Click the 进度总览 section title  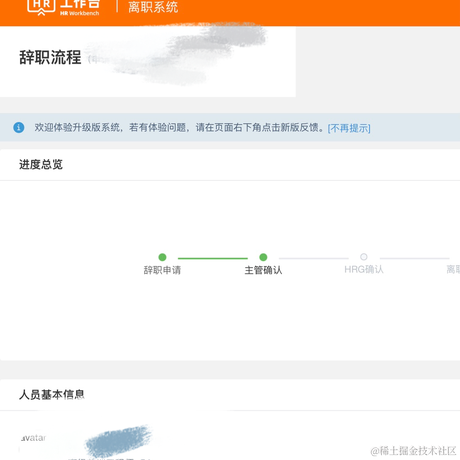[x=41, y=164]
